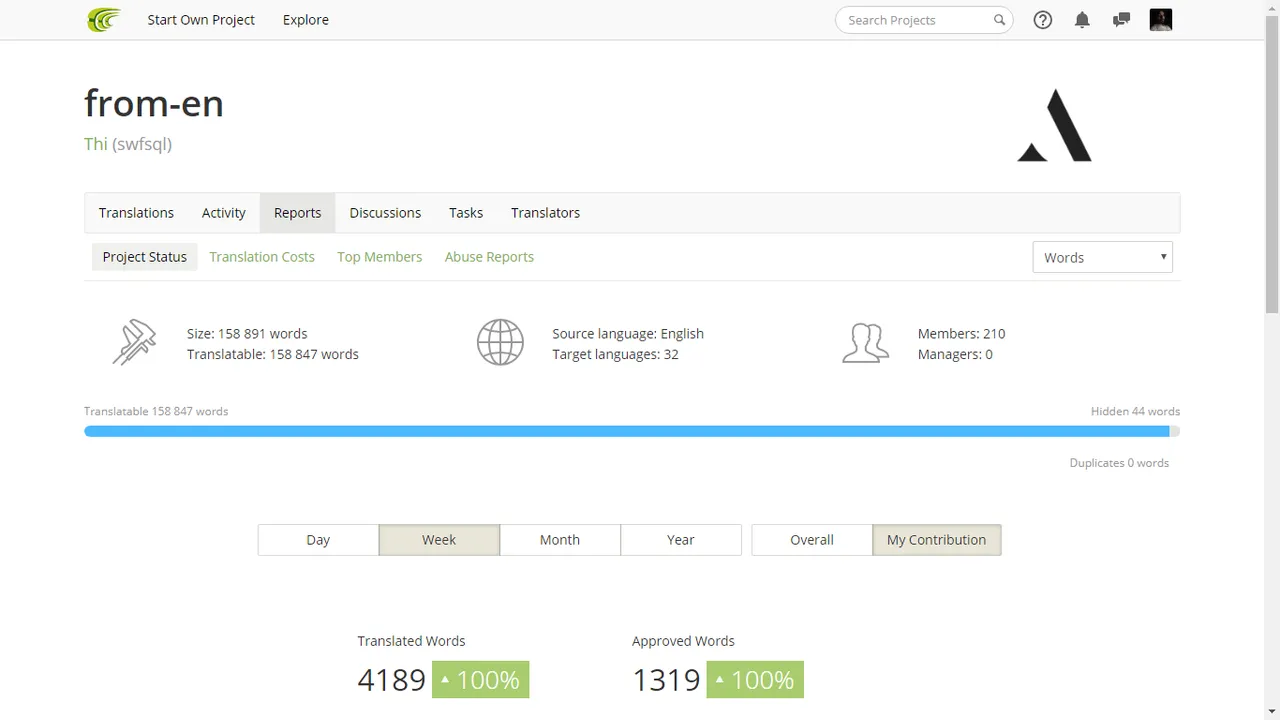Click 'Source language: English' text
The image size is (1280, 720).
tap(628, 334)
